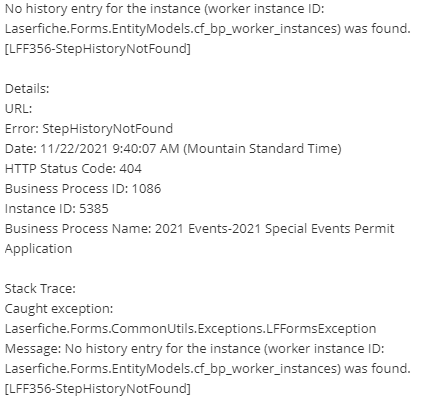Click the 'URL:' label line
Image resolution: width=444 pixels, height=404 pixels.
(18, 109)
